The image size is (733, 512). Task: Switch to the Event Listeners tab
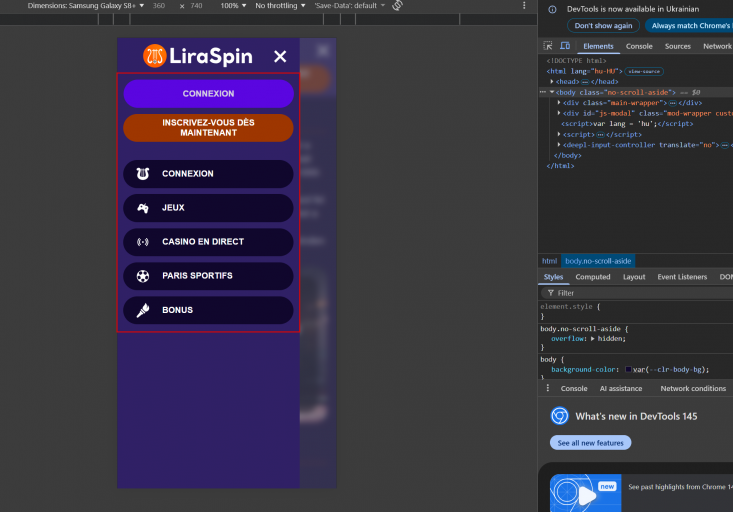pyautogui.click(x=682, y=277)
